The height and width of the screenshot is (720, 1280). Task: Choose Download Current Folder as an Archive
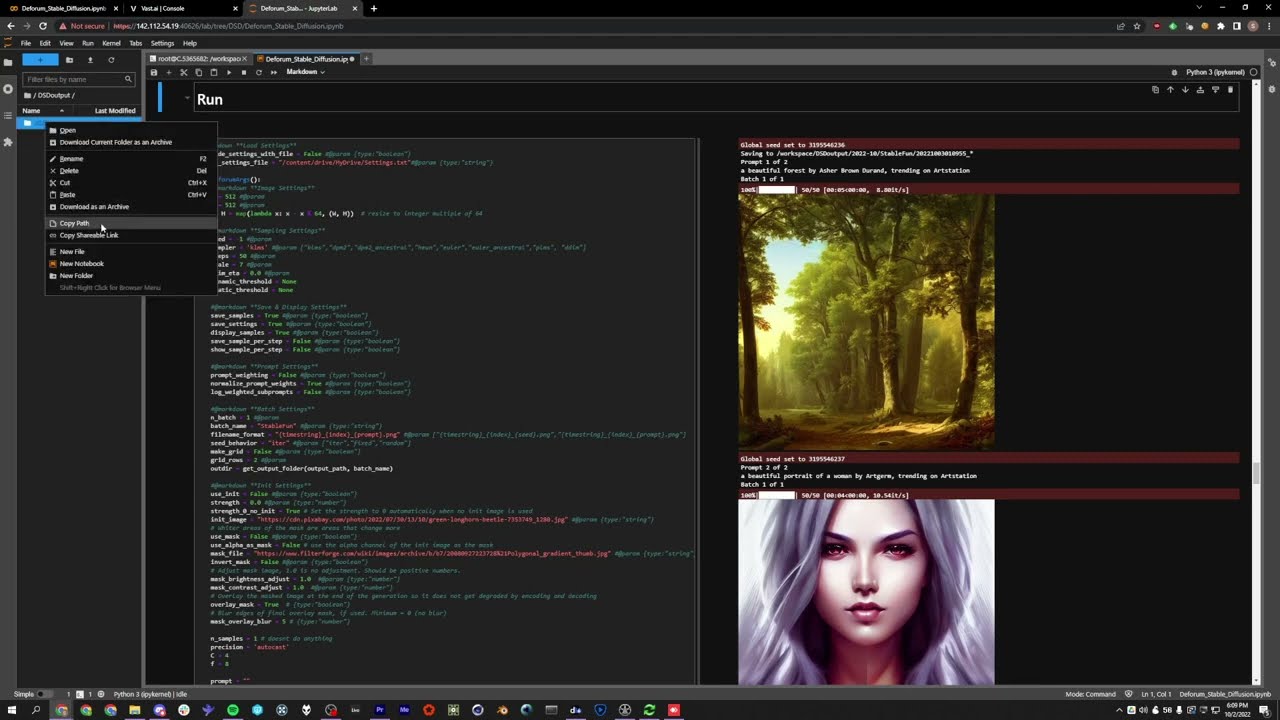pos(131,142)
